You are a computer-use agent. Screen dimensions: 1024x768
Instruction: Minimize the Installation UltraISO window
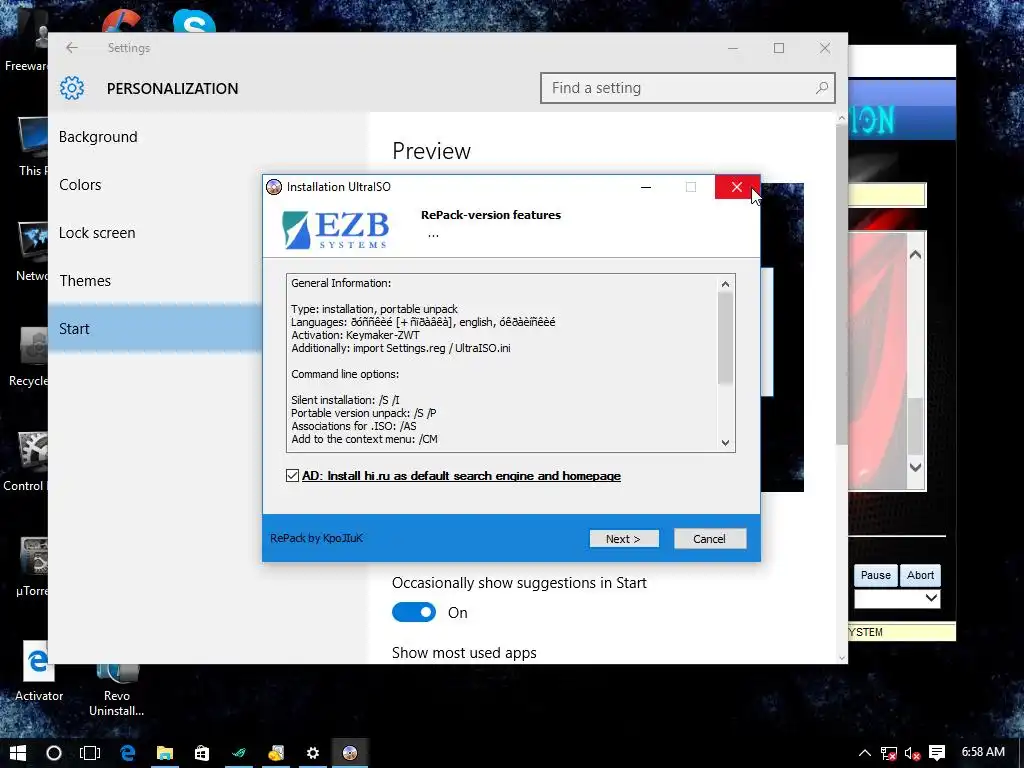[x=646, y=187]
